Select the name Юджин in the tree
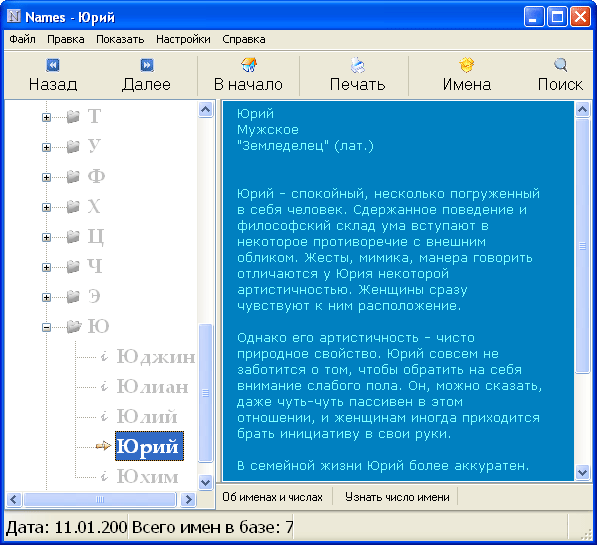The width and height of the screenshot is (597, 545). [x=156, y=357]
